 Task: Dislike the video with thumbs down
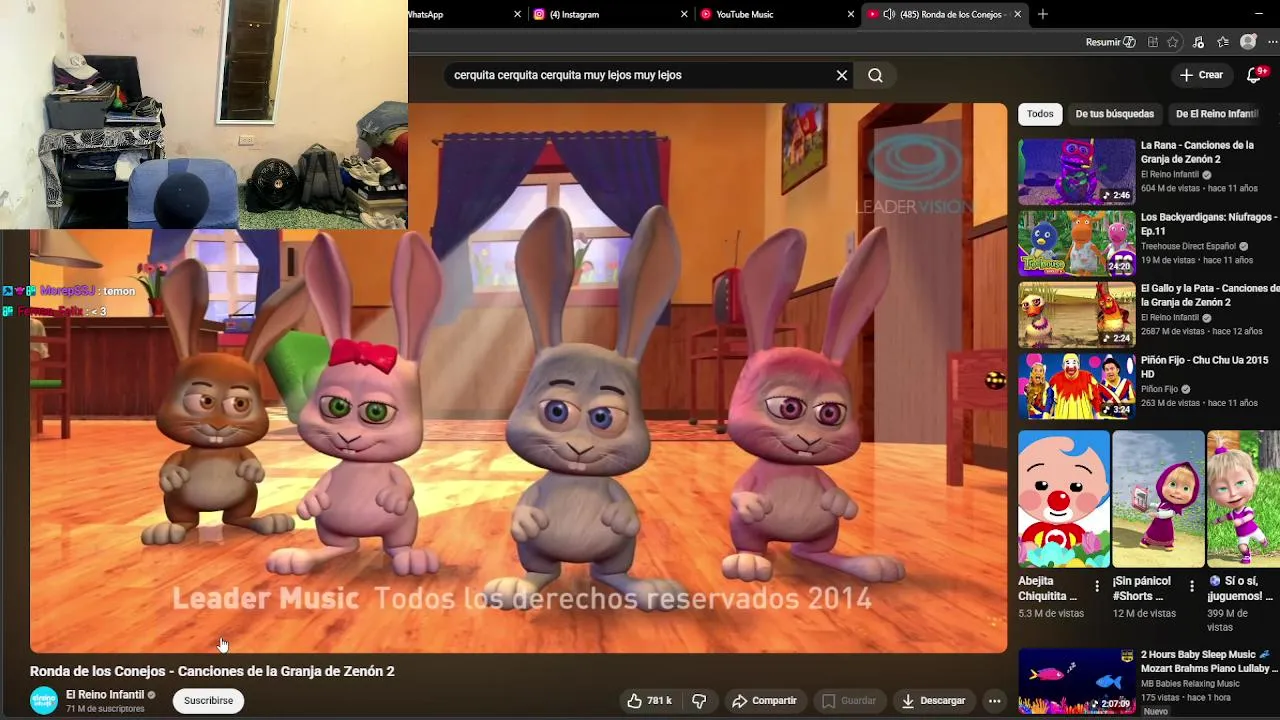pos(699,701)
